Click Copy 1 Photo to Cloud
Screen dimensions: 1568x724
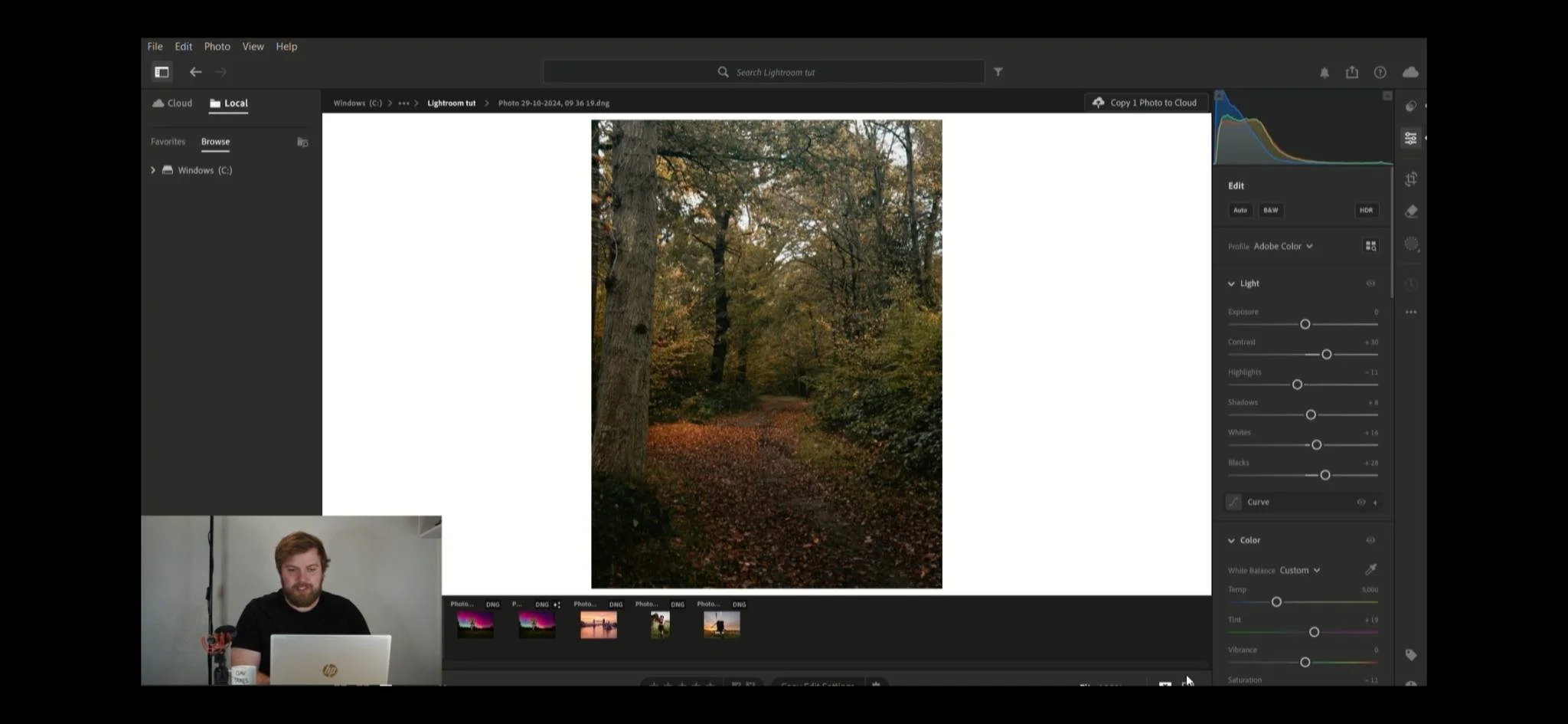1145,103
